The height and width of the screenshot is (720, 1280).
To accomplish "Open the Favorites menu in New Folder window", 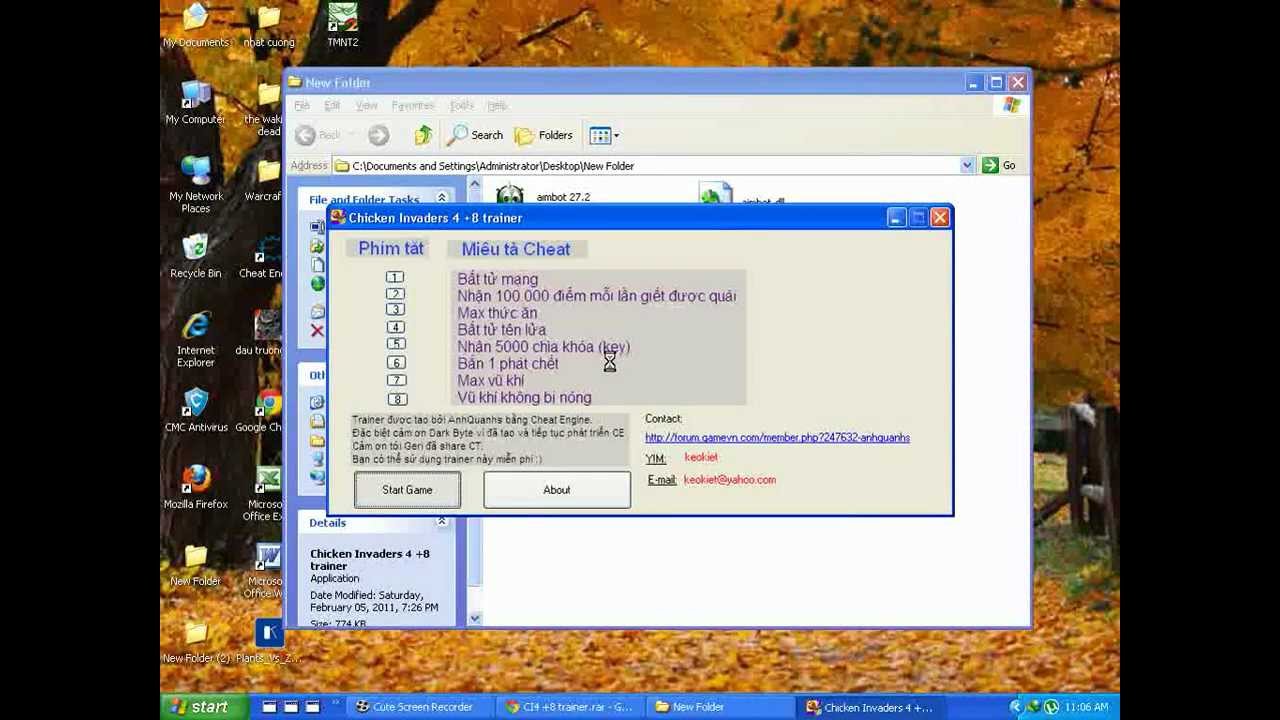I will tap(413, 105).
